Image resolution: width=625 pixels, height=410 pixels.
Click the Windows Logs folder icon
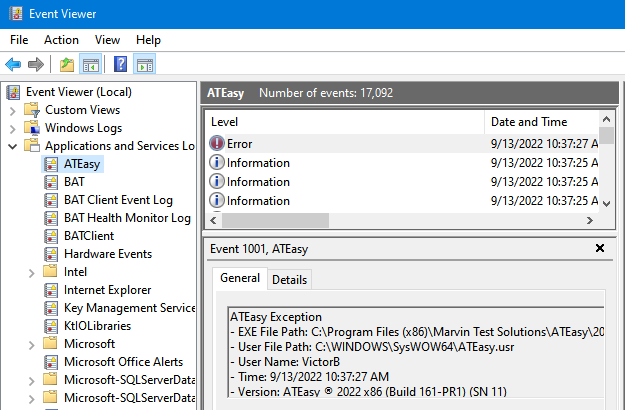31,128
